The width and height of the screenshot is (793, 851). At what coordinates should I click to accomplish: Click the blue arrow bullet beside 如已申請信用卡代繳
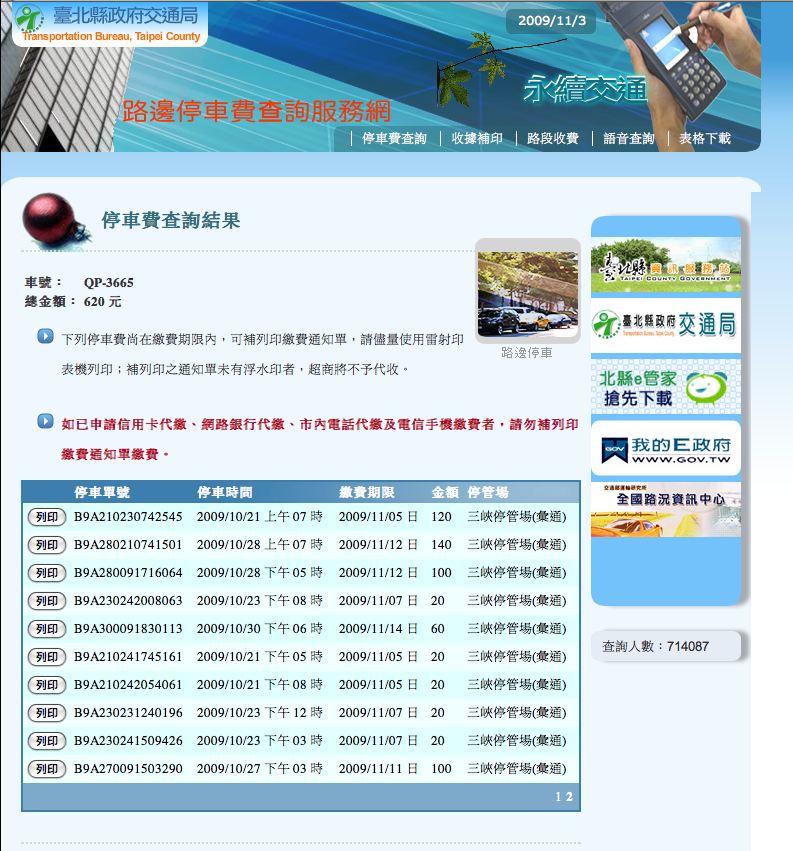pyautogui.click(x=45, y=421)
